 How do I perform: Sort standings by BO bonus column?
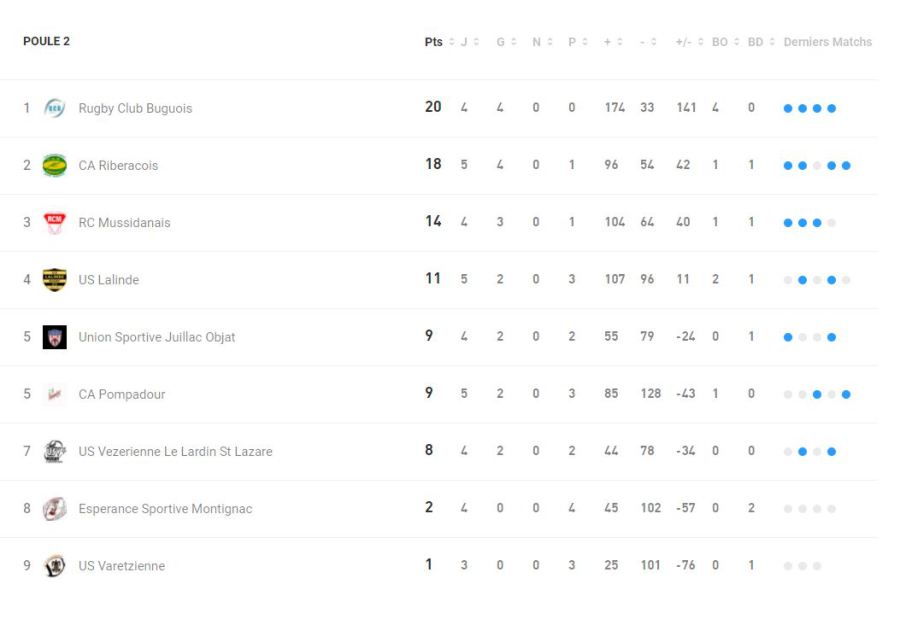[725, 42]
